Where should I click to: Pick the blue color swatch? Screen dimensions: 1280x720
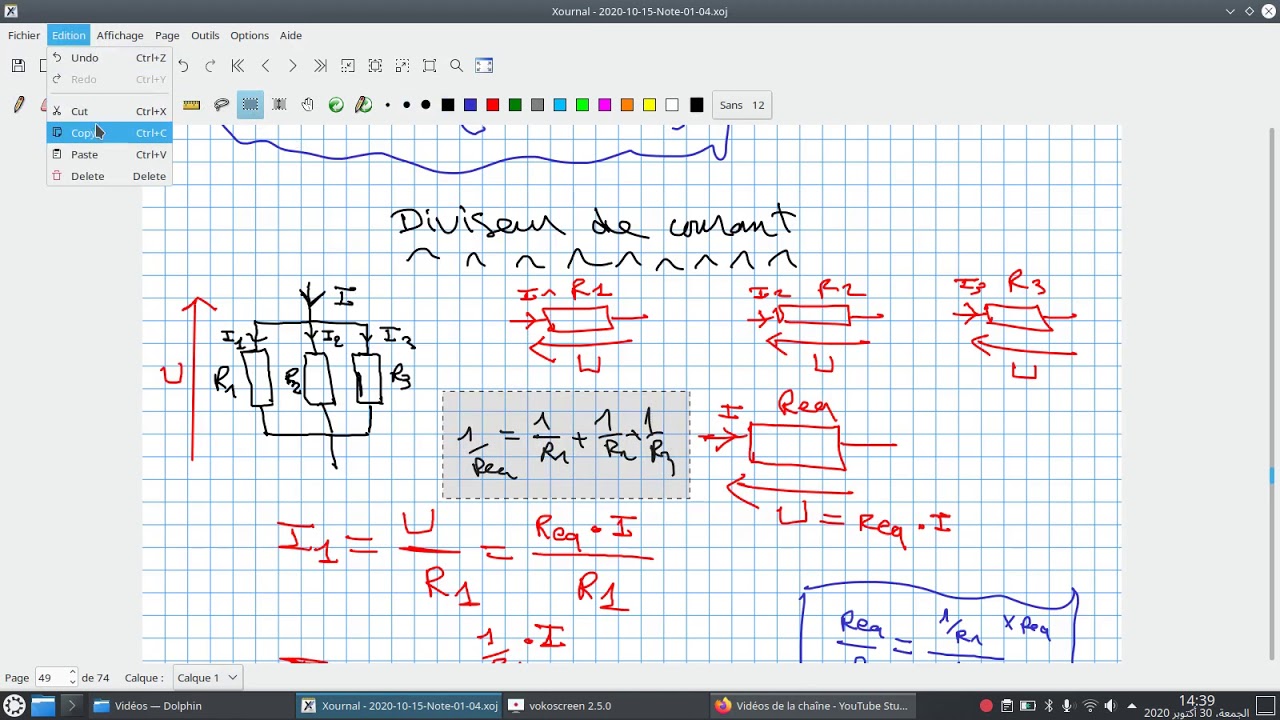click(x=470, y=105)
